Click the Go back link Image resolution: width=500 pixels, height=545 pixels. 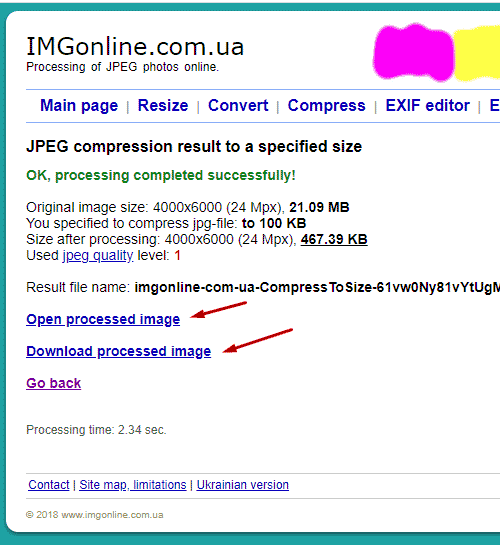(x=54, y=383)
